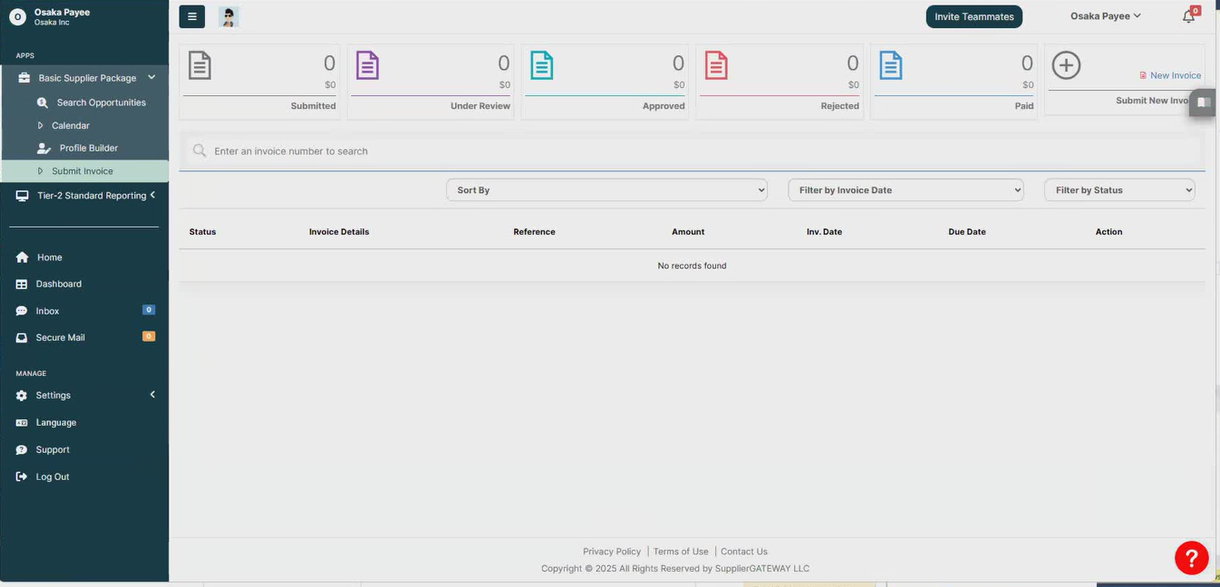Image resolution: width=1220 pixels, height=587 pixels.
Task: Click the teal Approved document icon
Action: click(541, 66)
